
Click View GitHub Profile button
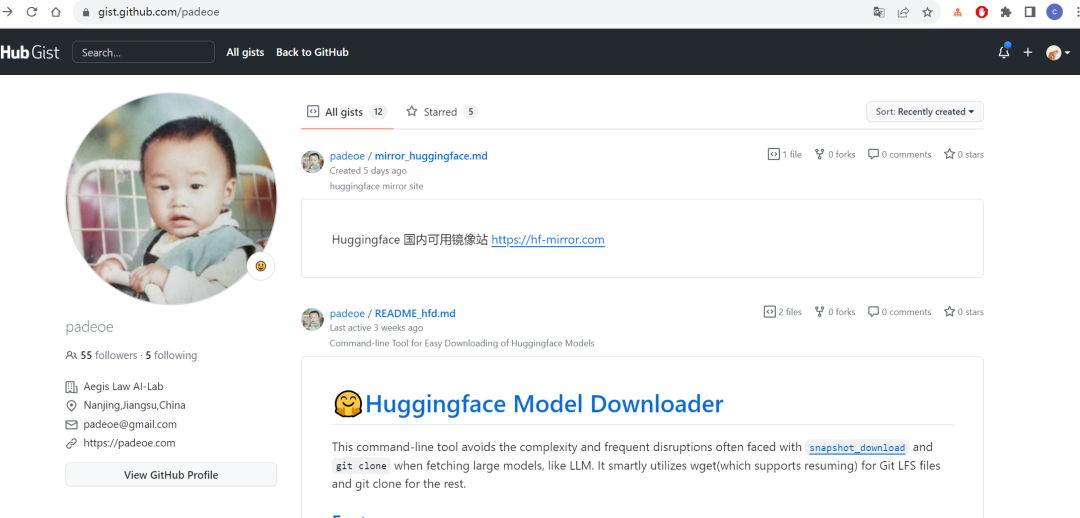tap(171, 475)
